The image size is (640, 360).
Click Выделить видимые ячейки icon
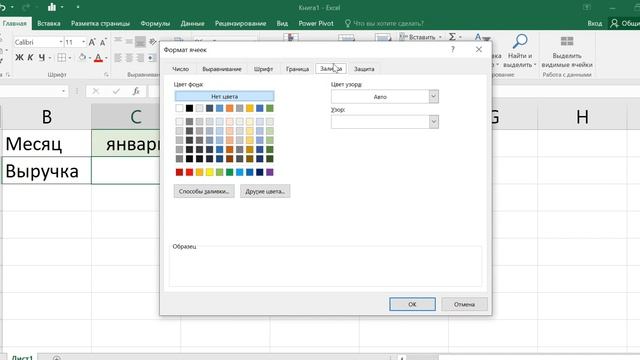tap(567, 42)
